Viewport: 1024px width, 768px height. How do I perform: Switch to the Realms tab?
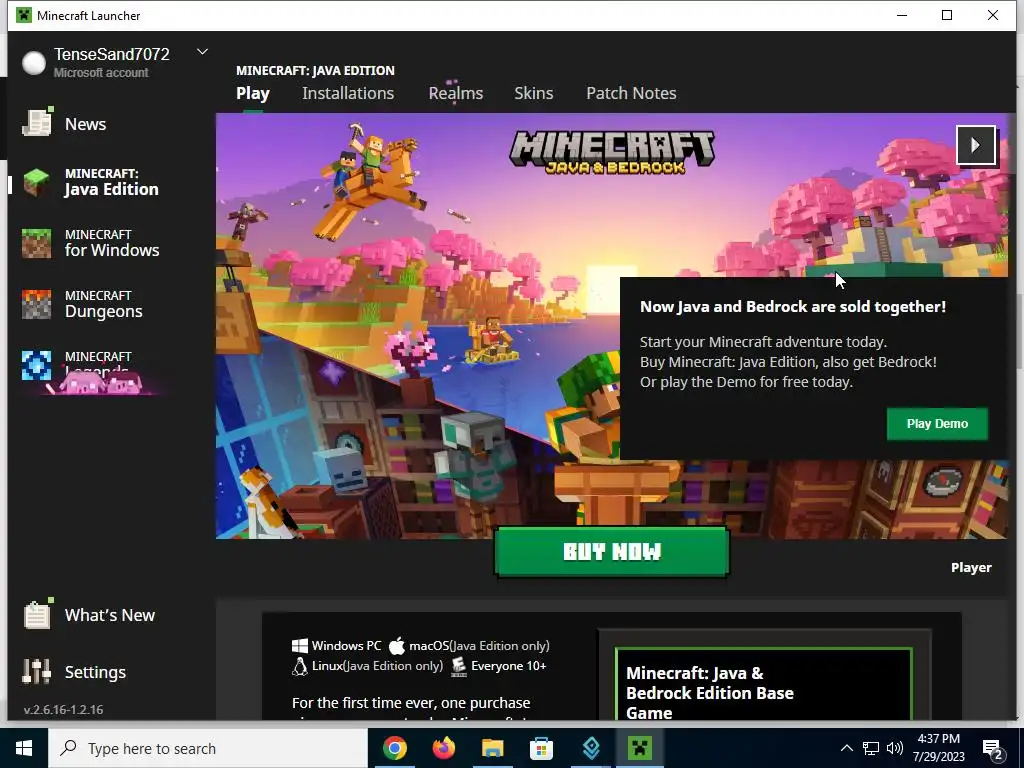point(456,93)
